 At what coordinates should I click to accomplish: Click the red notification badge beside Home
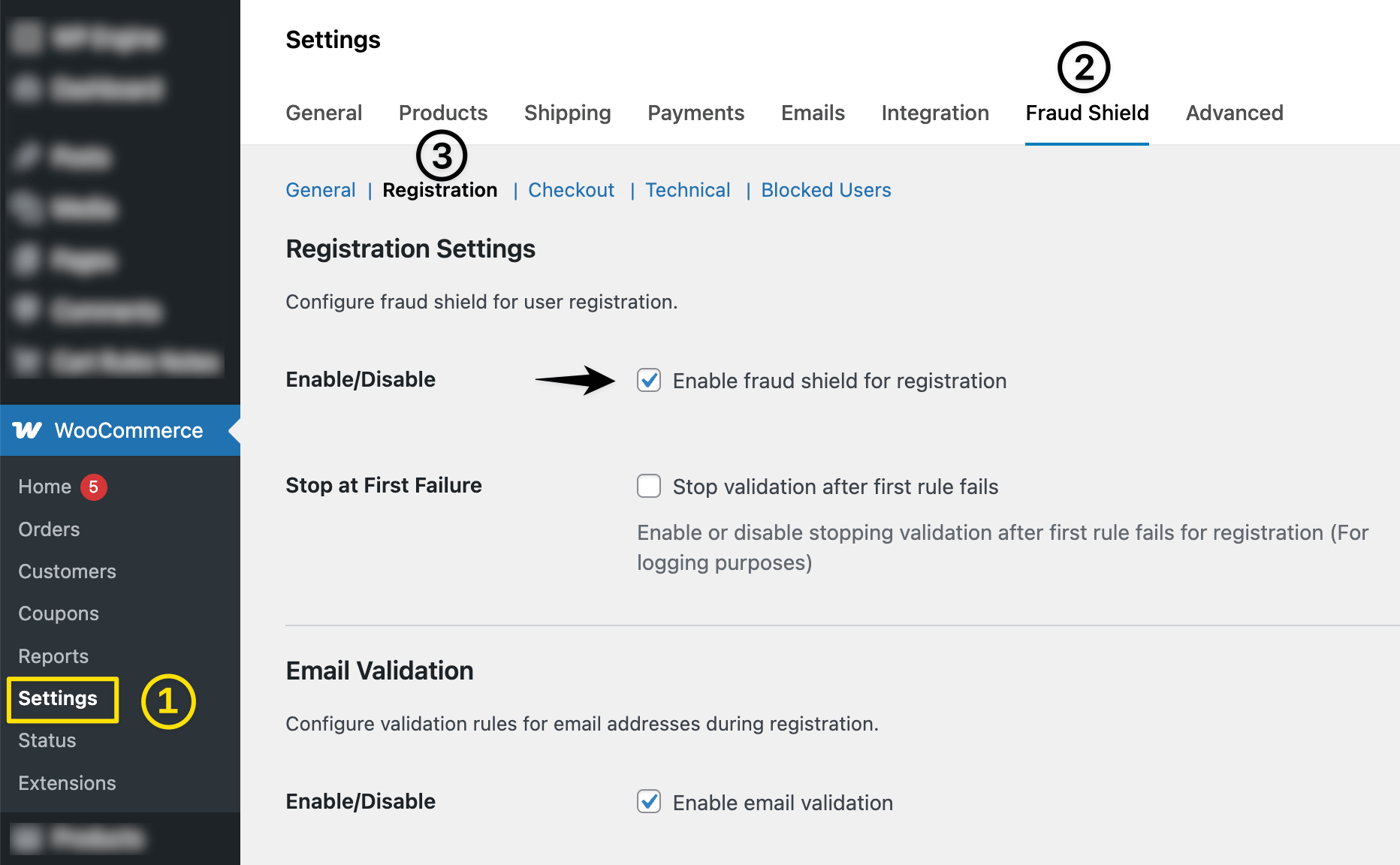click(93, 487)
